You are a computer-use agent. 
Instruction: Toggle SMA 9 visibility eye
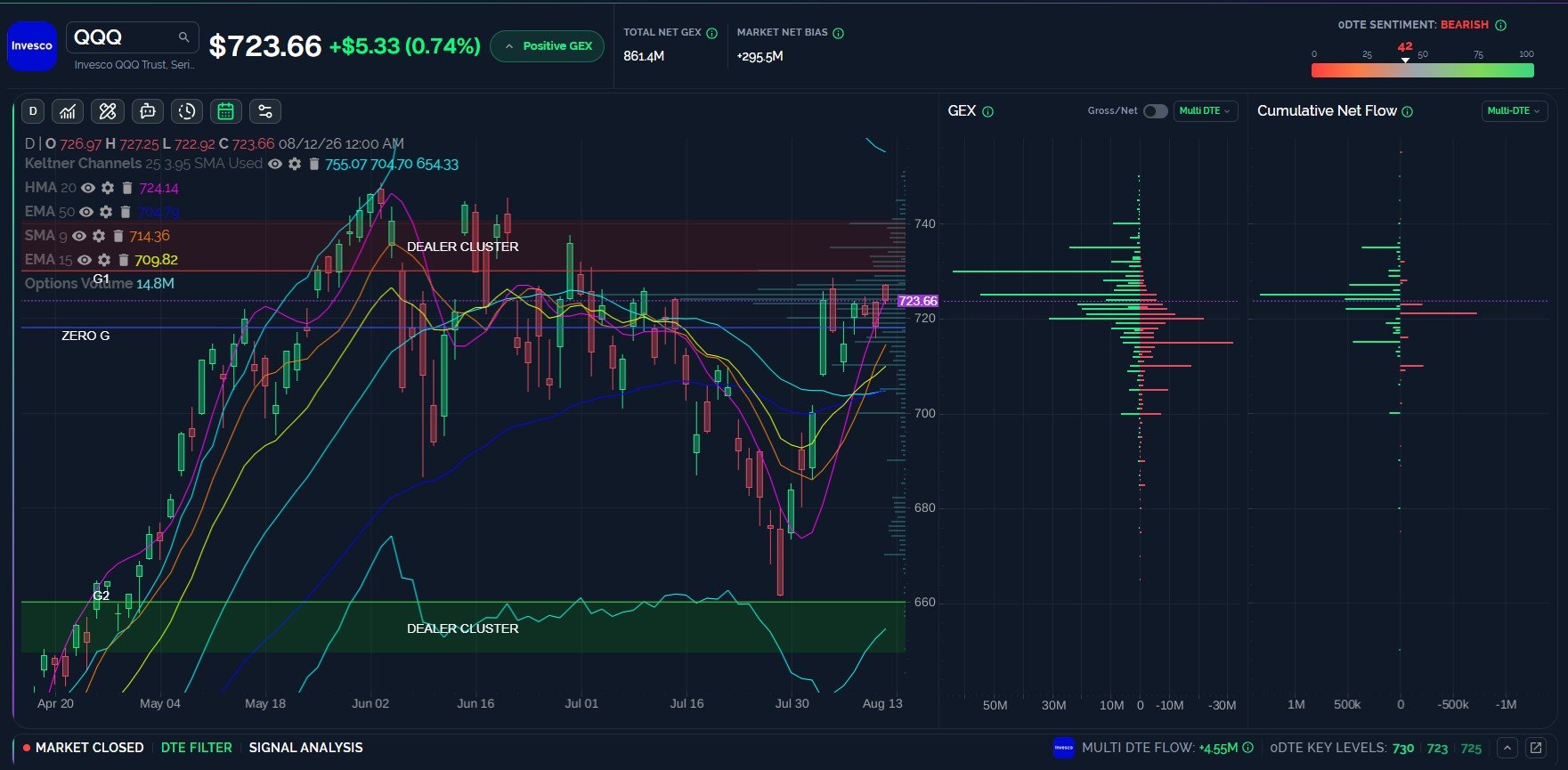(x=79, y=236)
